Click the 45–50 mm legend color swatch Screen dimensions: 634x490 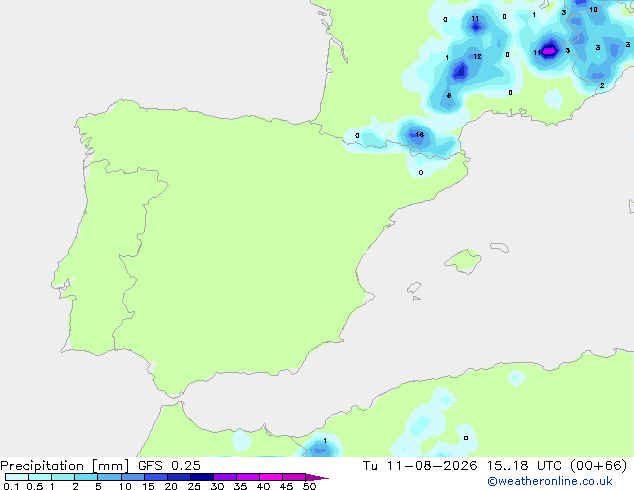(294, 477)
